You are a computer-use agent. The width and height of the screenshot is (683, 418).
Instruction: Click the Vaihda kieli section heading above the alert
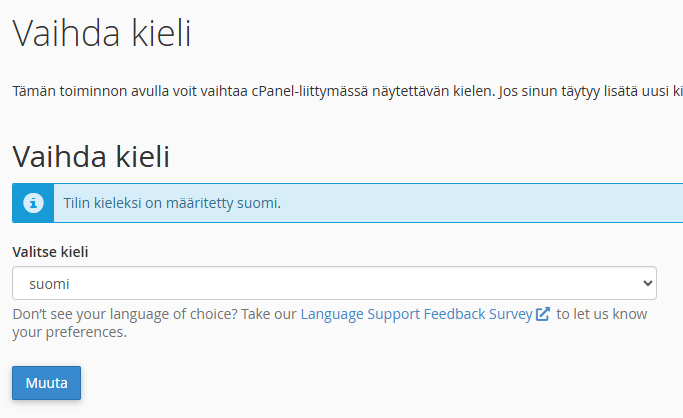91,156
